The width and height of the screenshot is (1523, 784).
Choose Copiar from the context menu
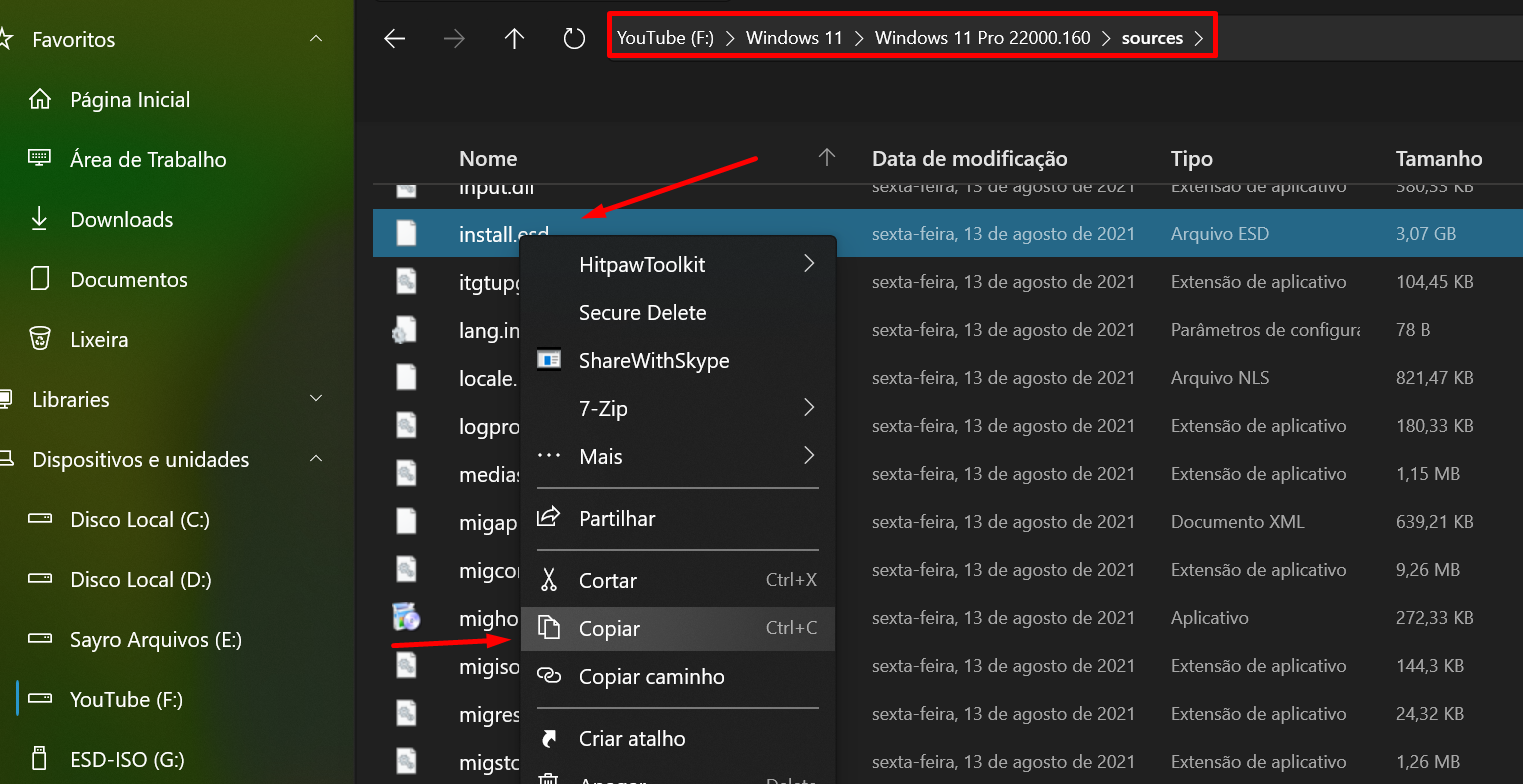677,628
